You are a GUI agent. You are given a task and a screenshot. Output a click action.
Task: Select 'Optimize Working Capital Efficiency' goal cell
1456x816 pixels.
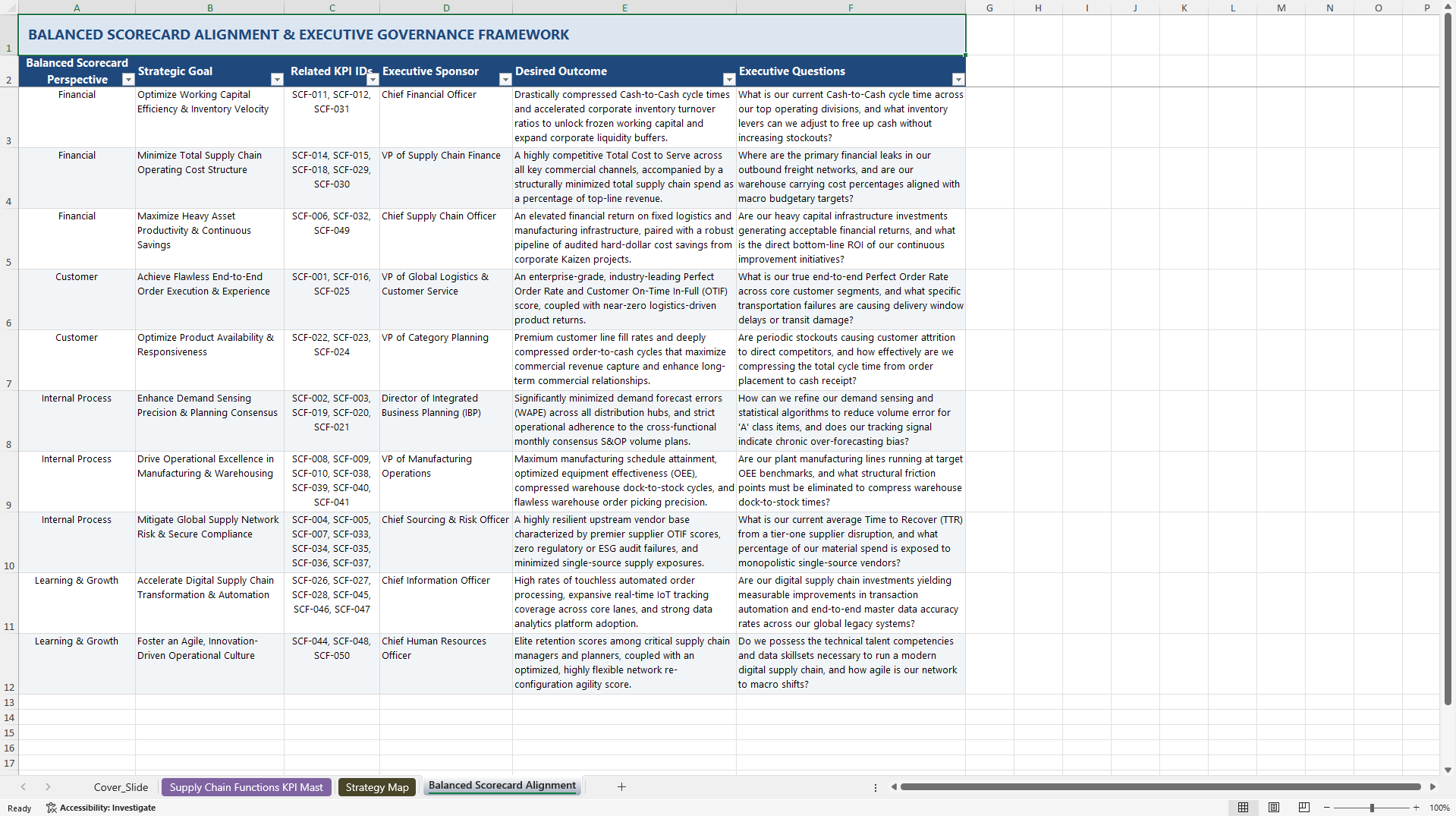[209, 117]
